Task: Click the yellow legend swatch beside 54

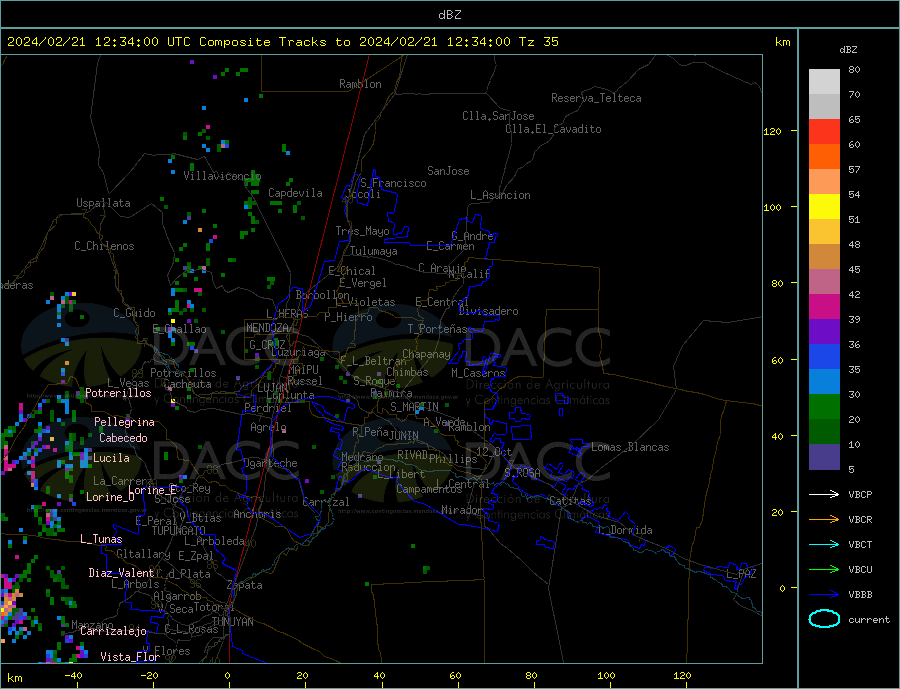Action: point(824,207)
